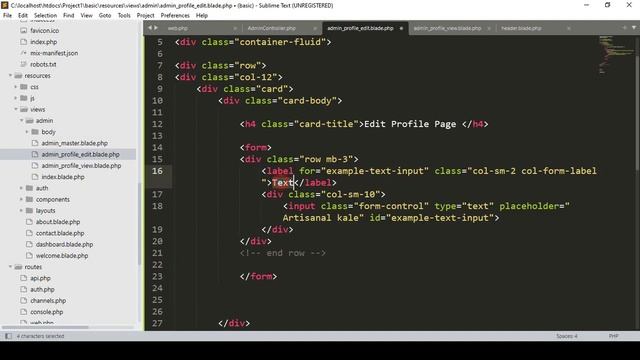640x360 pixels.
Task: Open the View menu
Action: click(x=87, y=16)
